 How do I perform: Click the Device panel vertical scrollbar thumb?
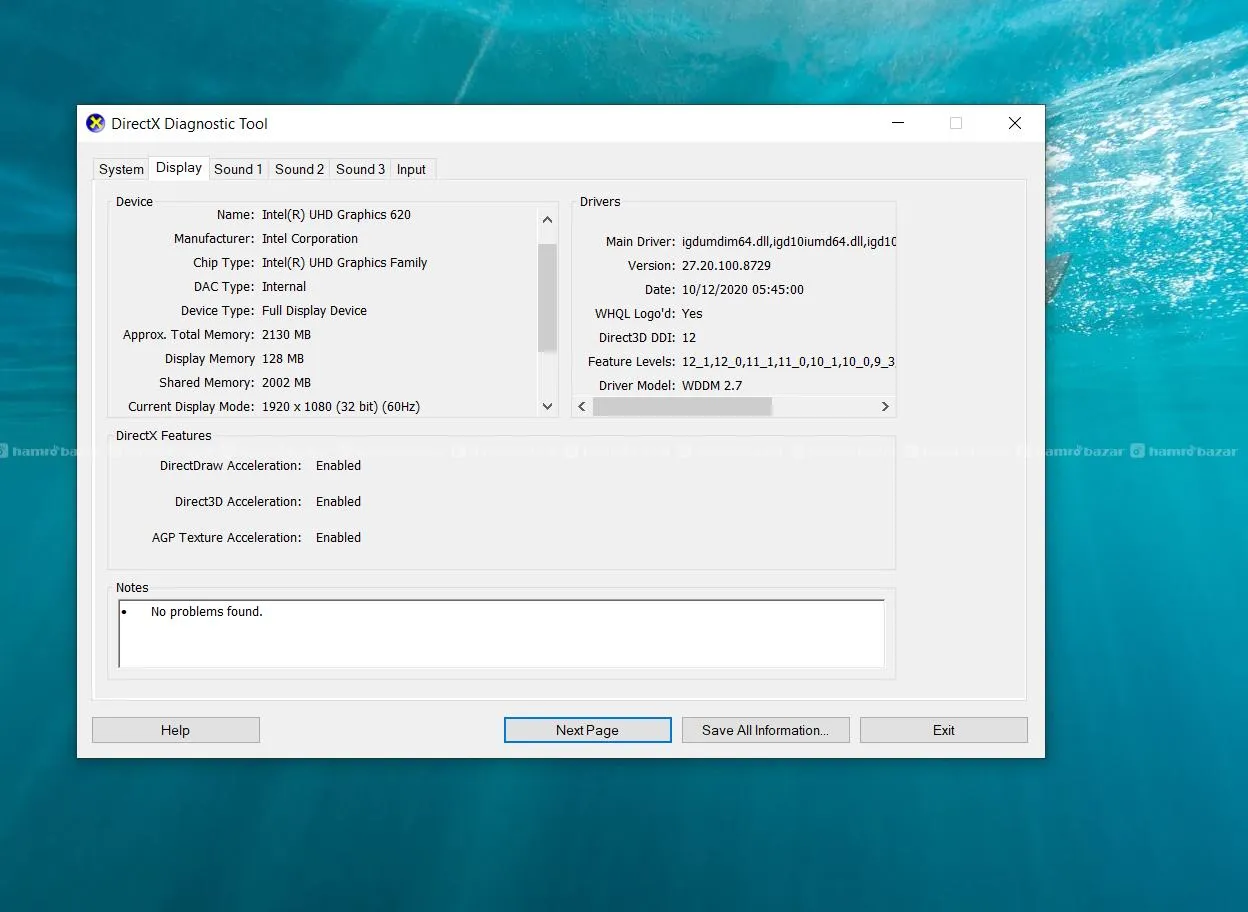click(x=547, y=297)
